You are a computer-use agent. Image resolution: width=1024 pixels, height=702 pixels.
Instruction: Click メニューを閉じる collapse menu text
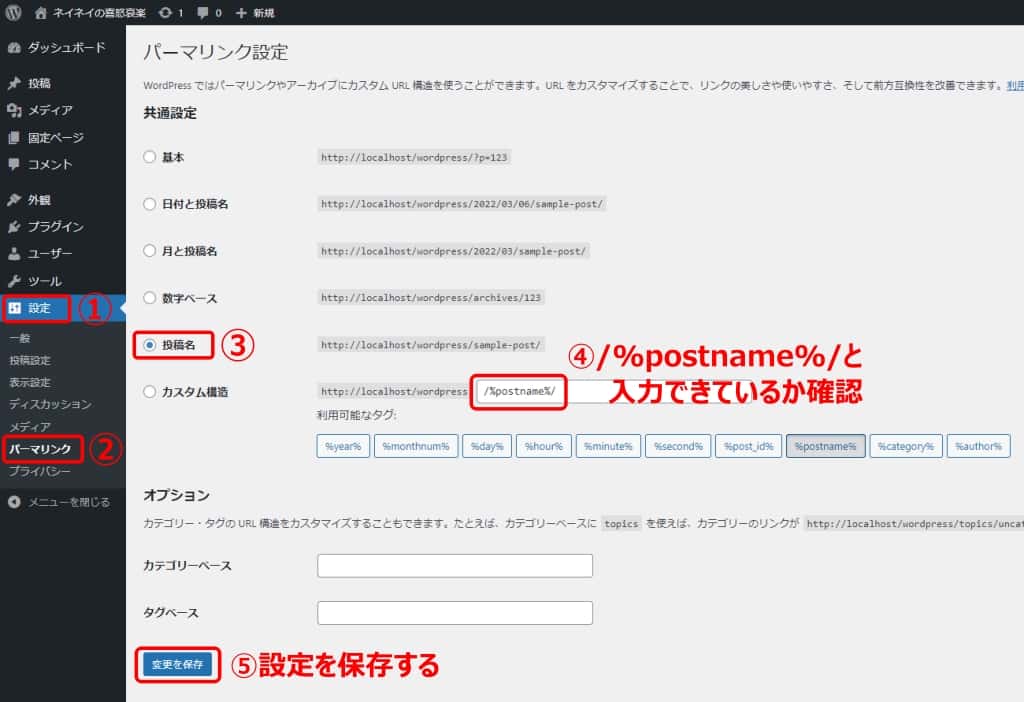tap(69, 502)
